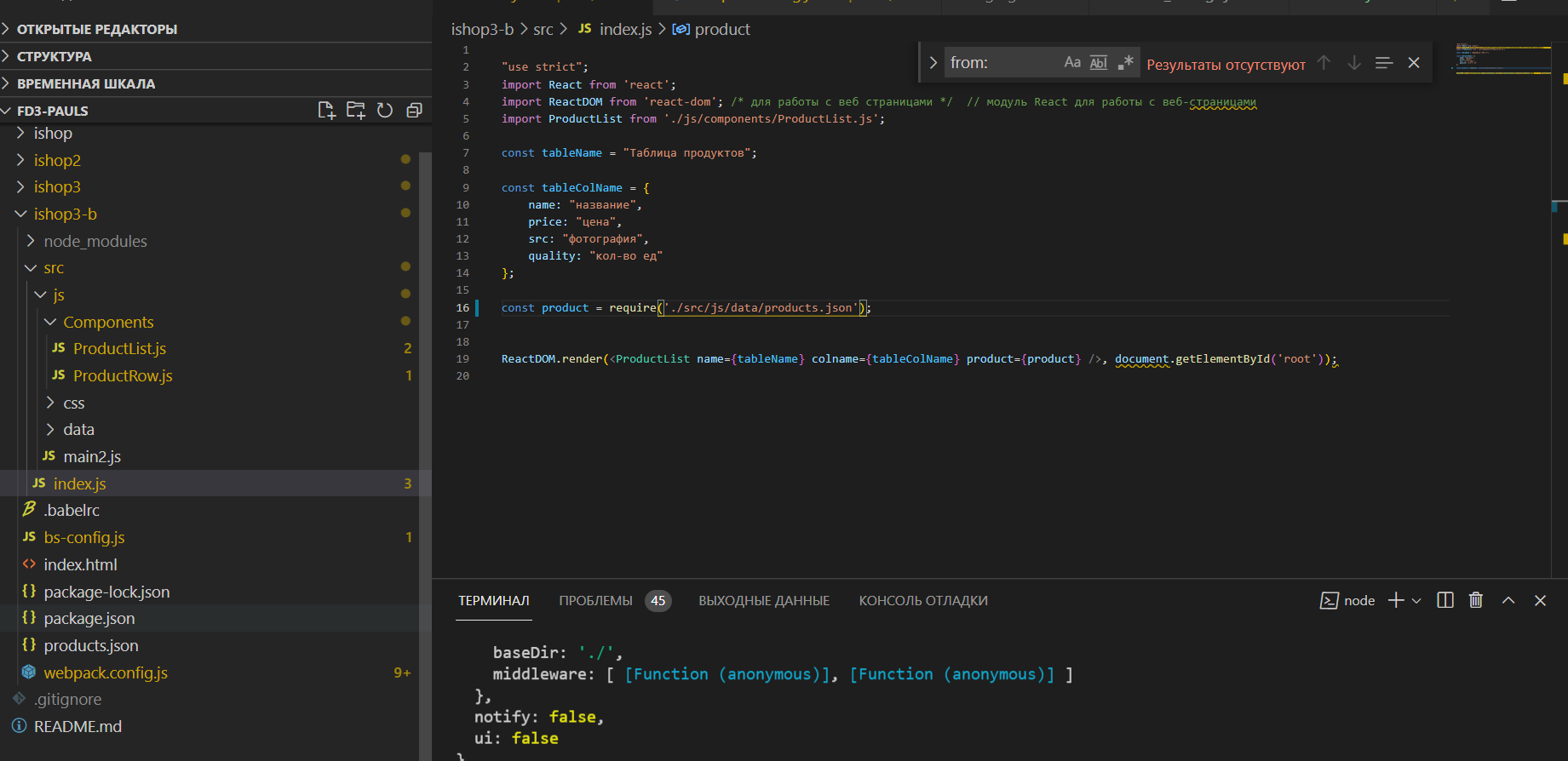Go to next find match
The width and height of the screenshot is (1568, 761).
[1354, 63]
